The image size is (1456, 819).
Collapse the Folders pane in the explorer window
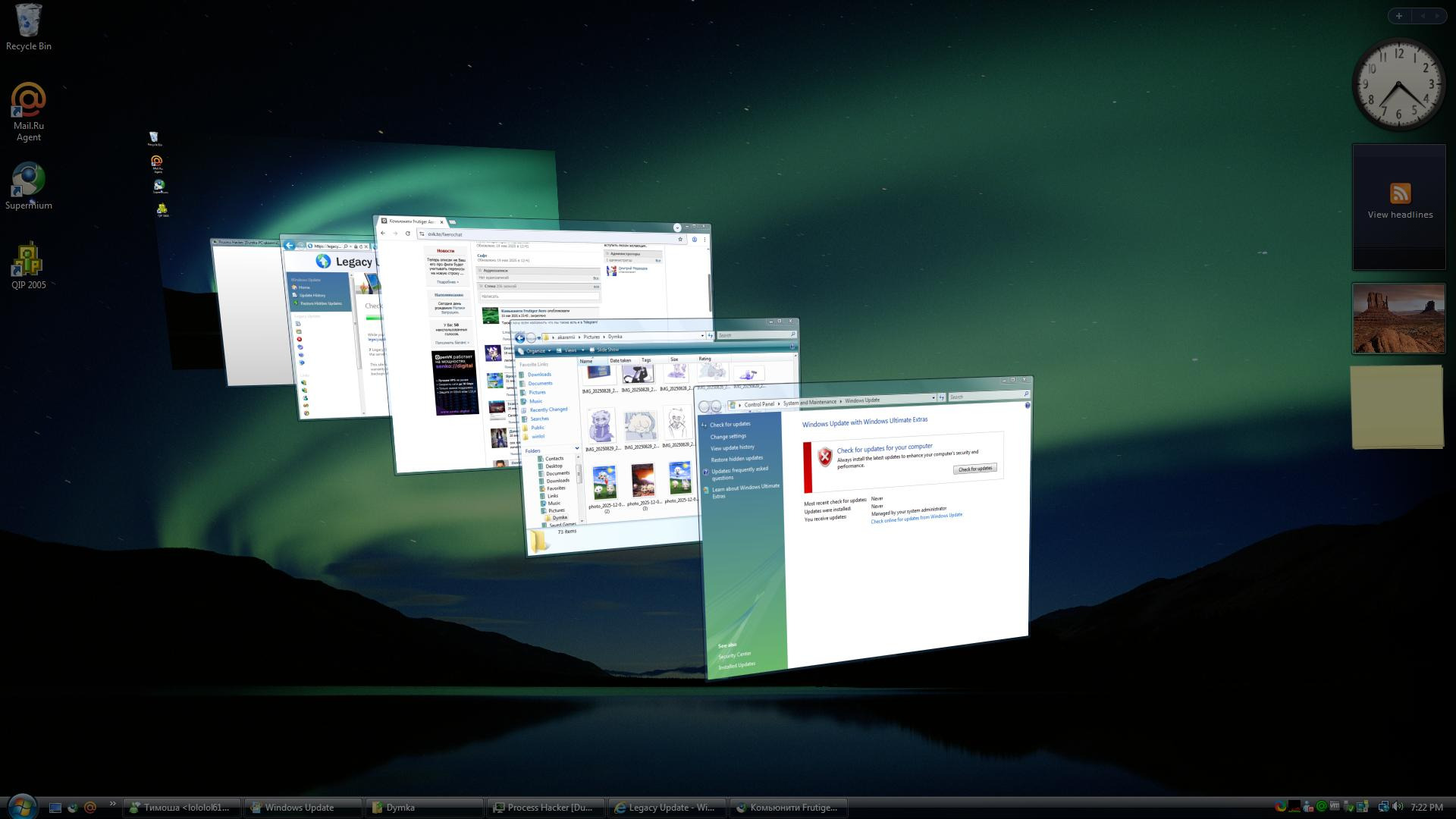(x=576, y=449)
